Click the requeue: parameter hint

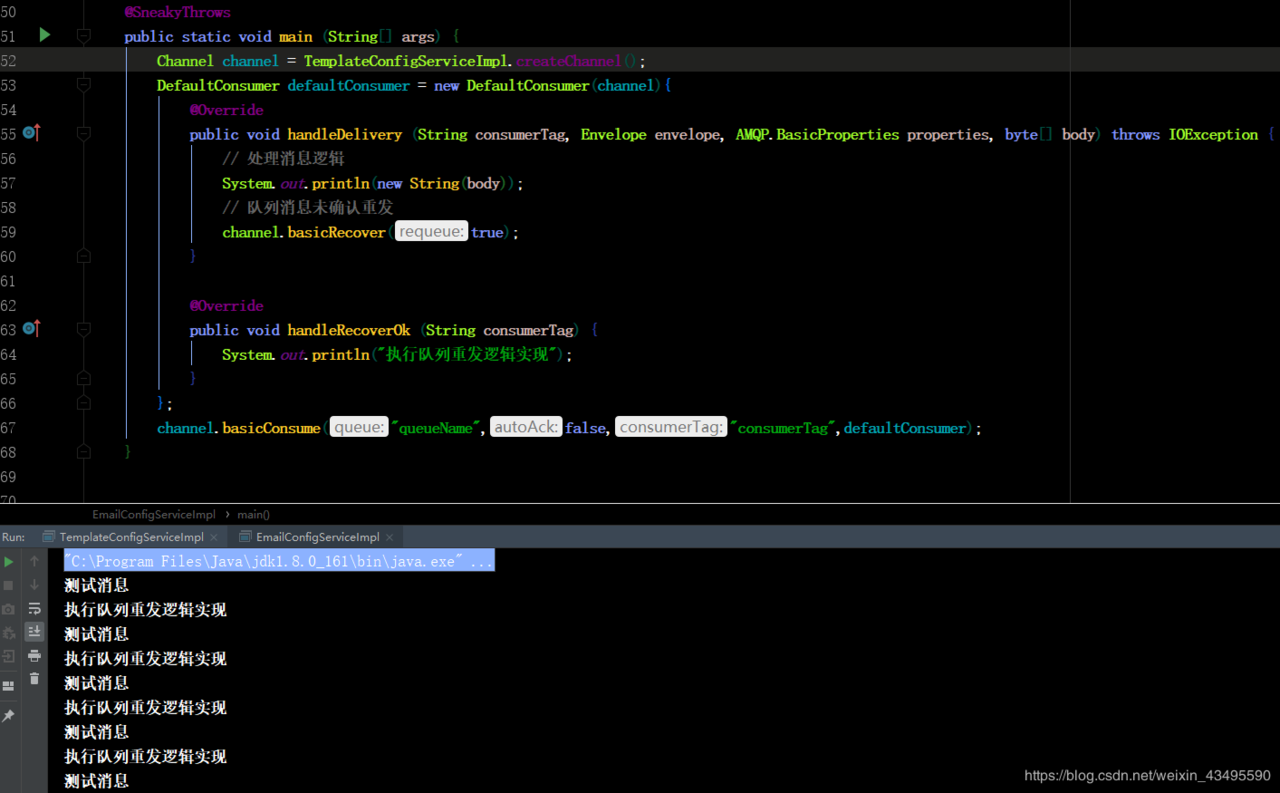tap(432, 232)
